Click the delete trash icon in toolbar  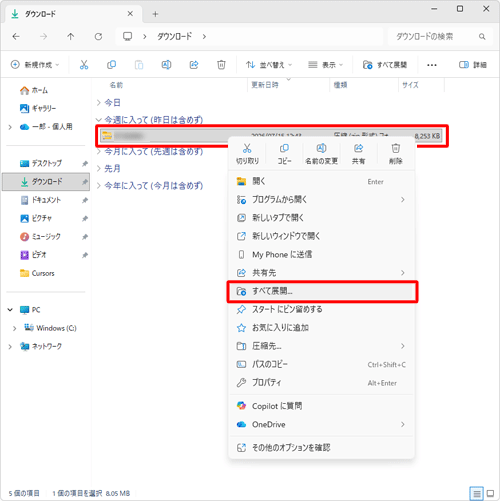221,65
